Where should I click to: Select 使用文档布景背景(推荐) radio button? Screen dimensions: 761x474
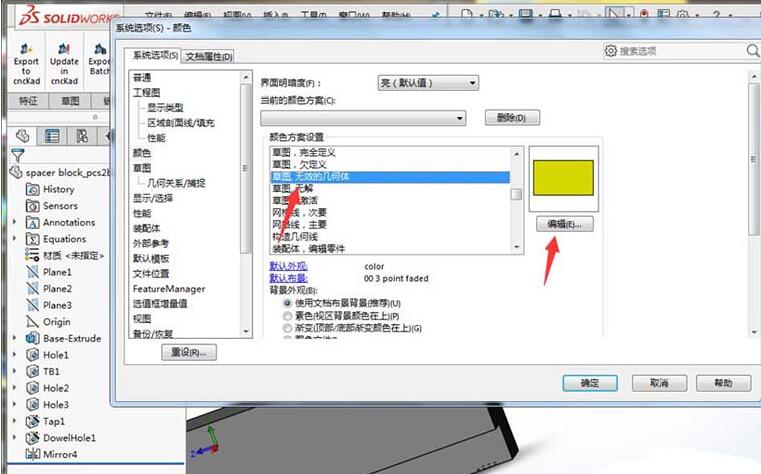click(x=287, y=303)
